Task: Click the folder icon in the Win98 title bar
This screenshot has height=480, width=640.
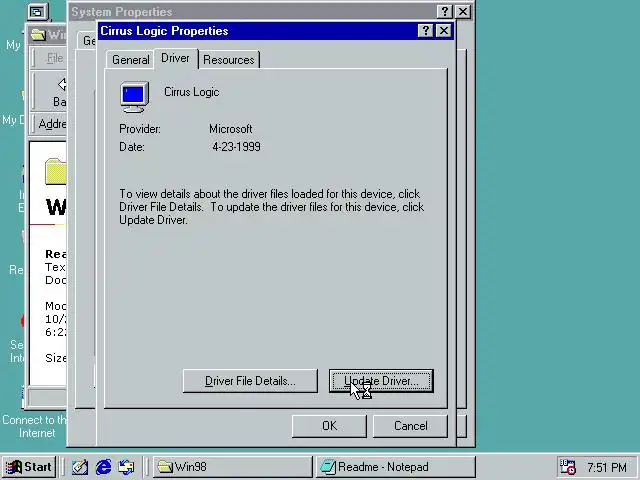Action: (x=38, y=35)
